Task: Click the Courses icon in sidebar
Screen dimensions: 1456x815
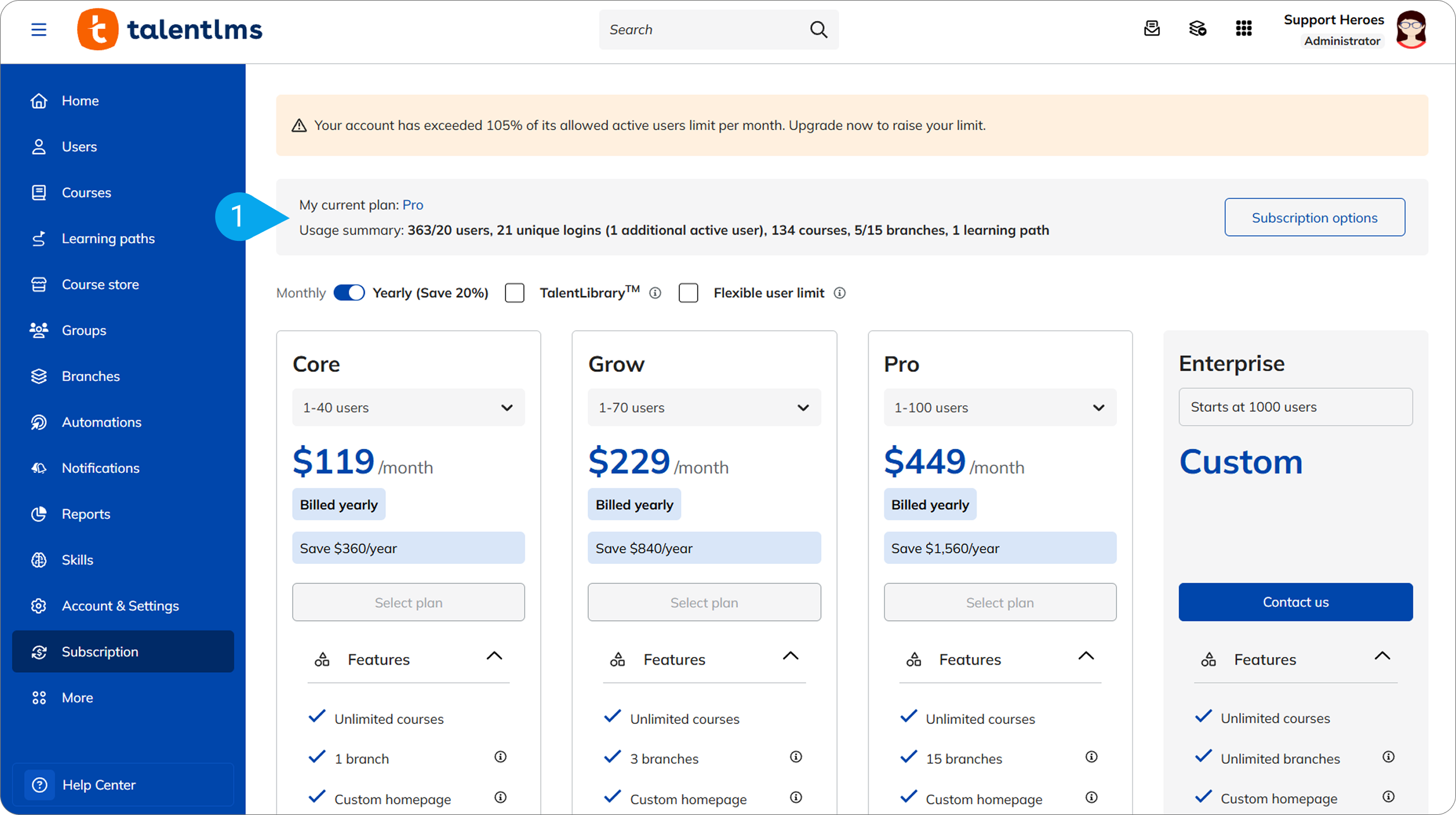Action: coord(39,192)
